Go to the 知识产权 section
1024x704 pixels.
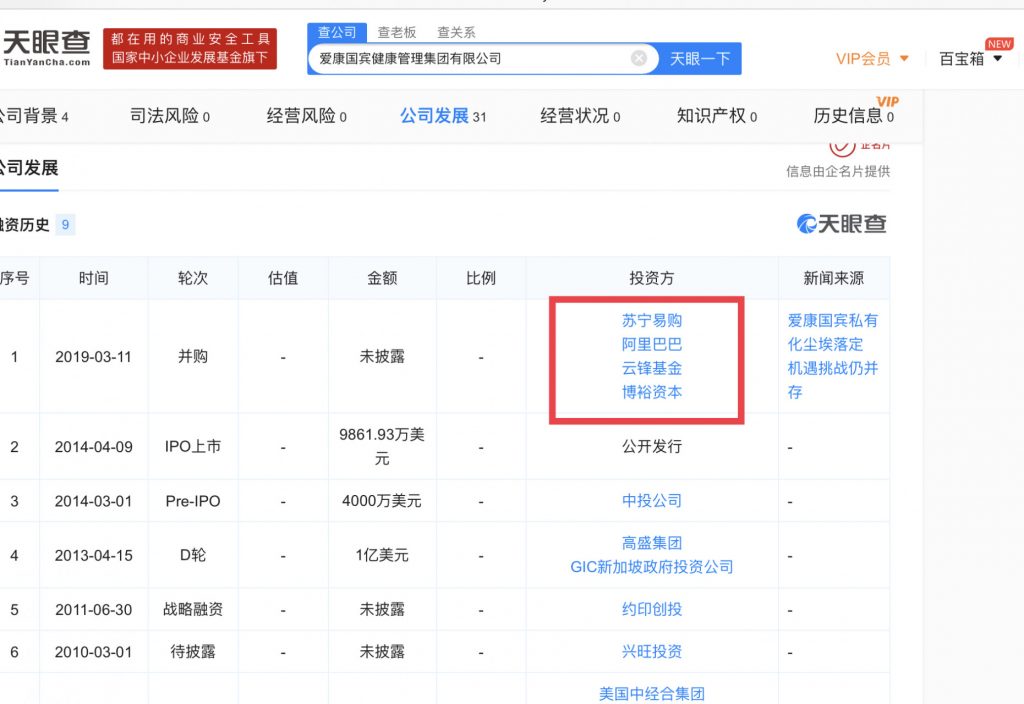(x=716, y=116)
